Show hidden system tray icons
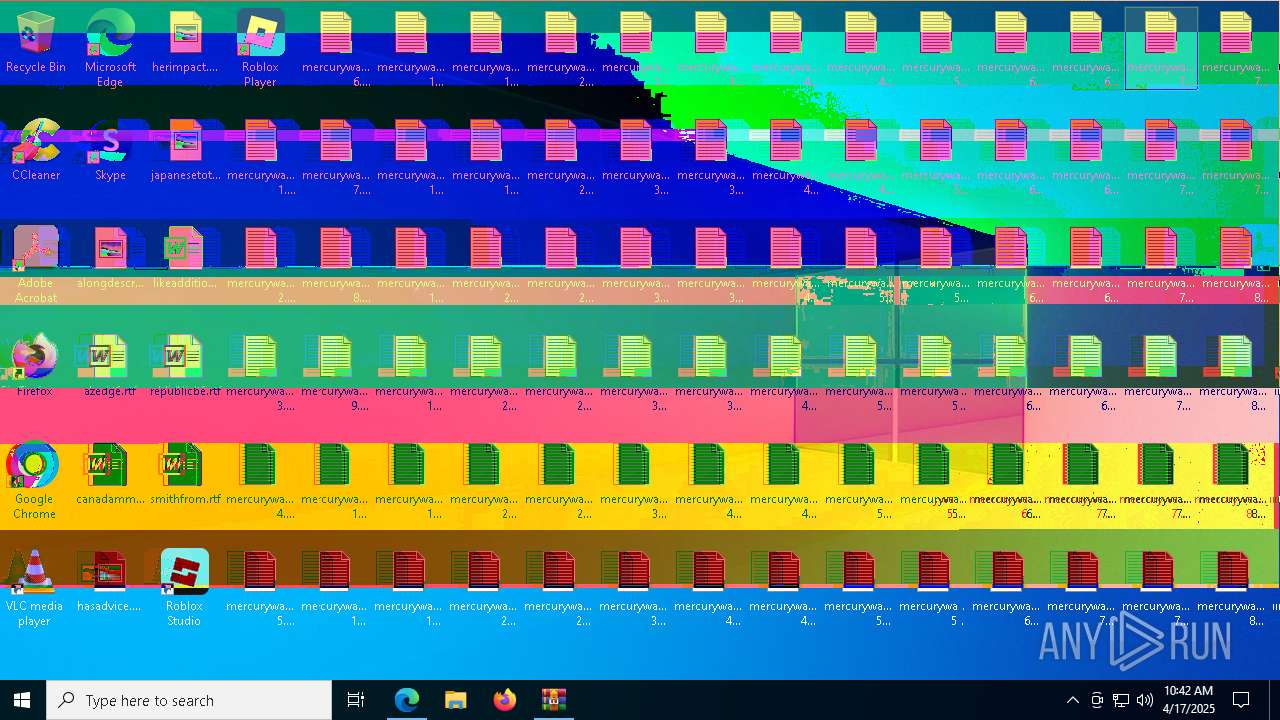Image resolution: width=1280 pixels, height=720 pixels. [1073, 700]
